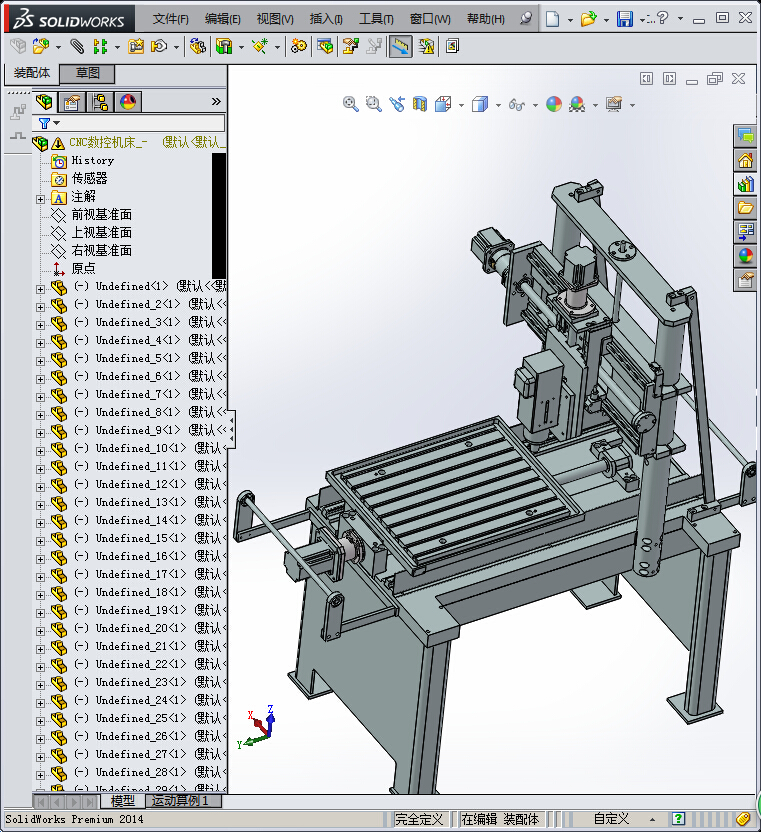Switch to the 运动算例1 motion study tab
This screenshot has width=761, height=832.
(x=179, y=802)
